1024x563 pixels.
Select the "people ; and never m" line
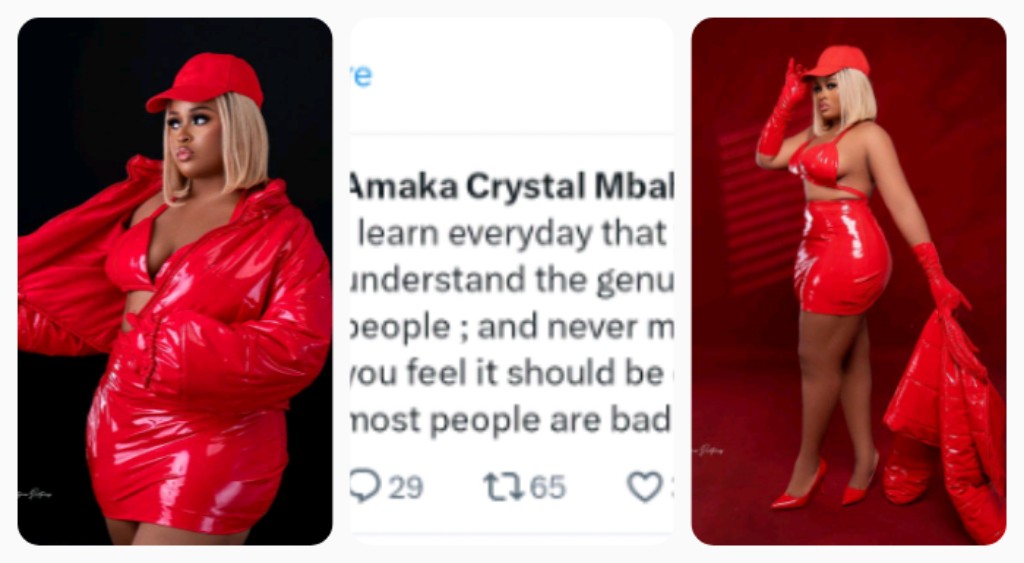coord(511,327)
